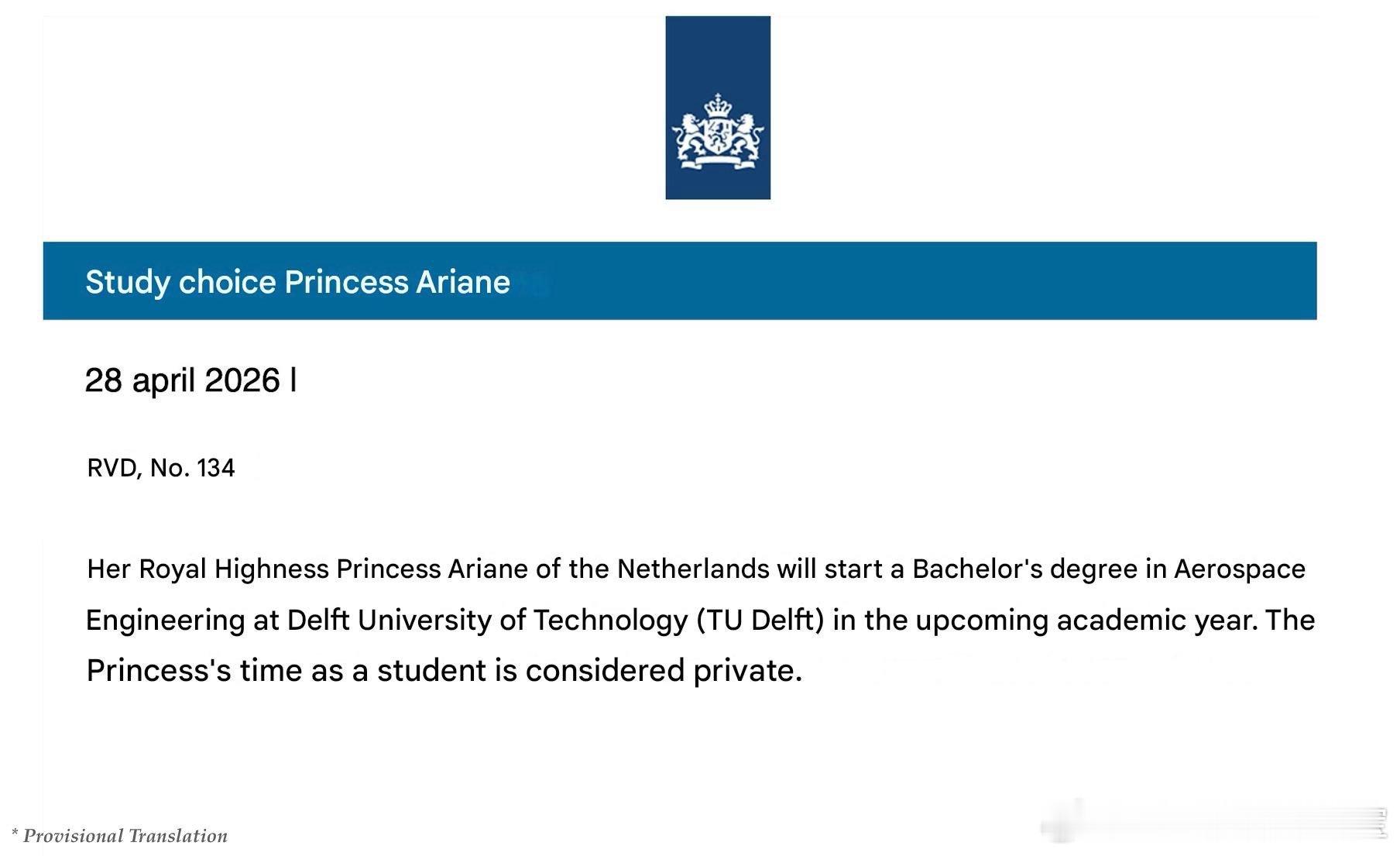Click the words 'considered private'
This screenshot has height=856, width=1400.
(664, 671)
